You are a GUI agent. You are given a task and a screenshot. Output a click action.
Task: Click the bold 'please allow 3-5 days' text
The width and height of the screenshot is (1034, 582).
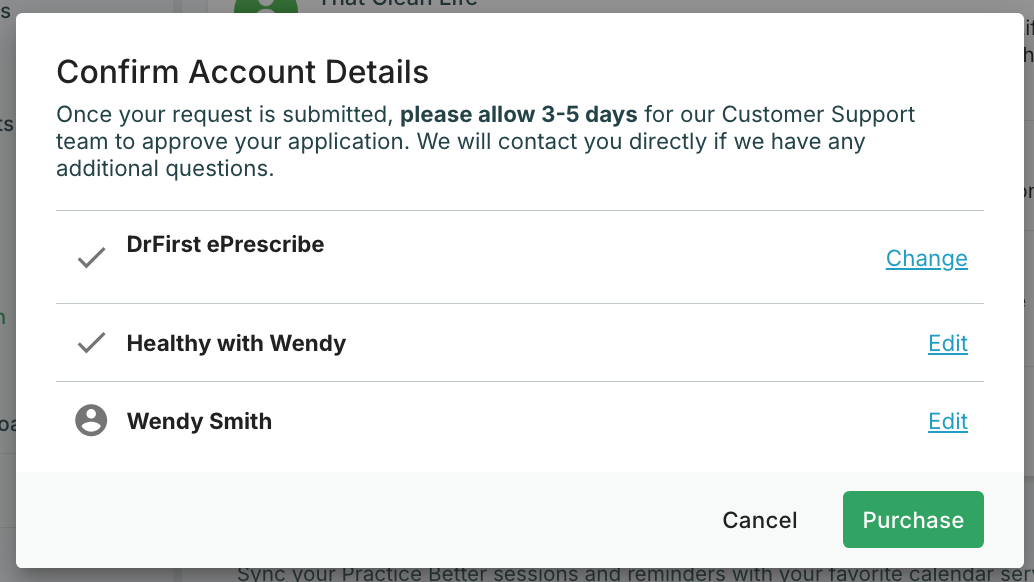point(518,115)
